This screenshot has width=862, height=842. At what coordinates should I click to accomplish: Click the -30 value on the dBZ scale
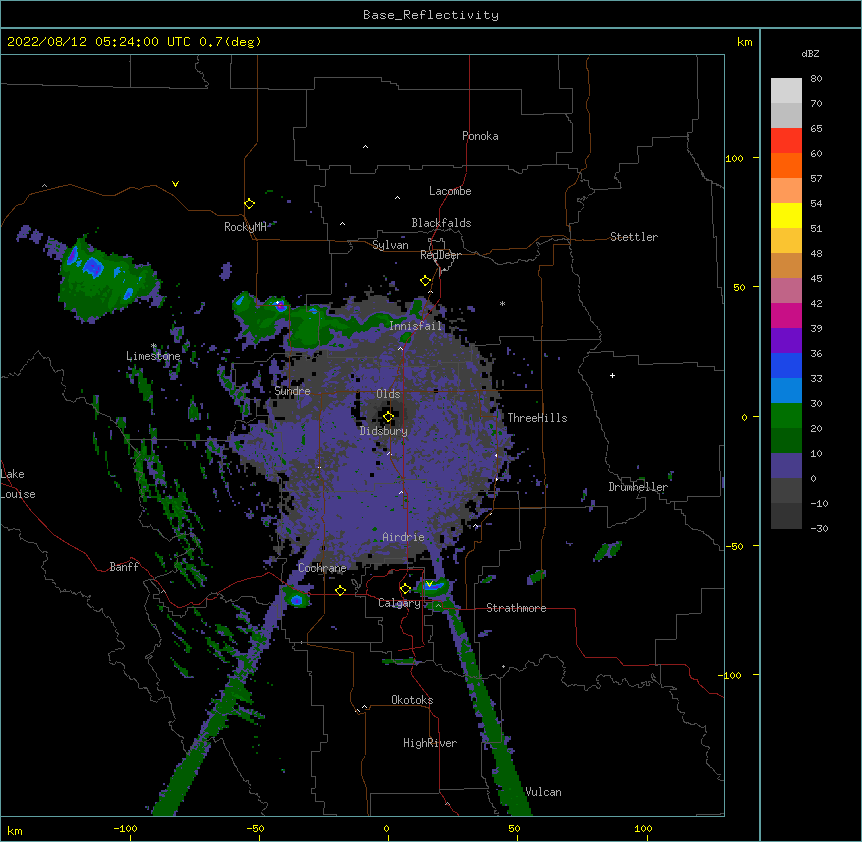pyautogui.click(x=819, y=529)
